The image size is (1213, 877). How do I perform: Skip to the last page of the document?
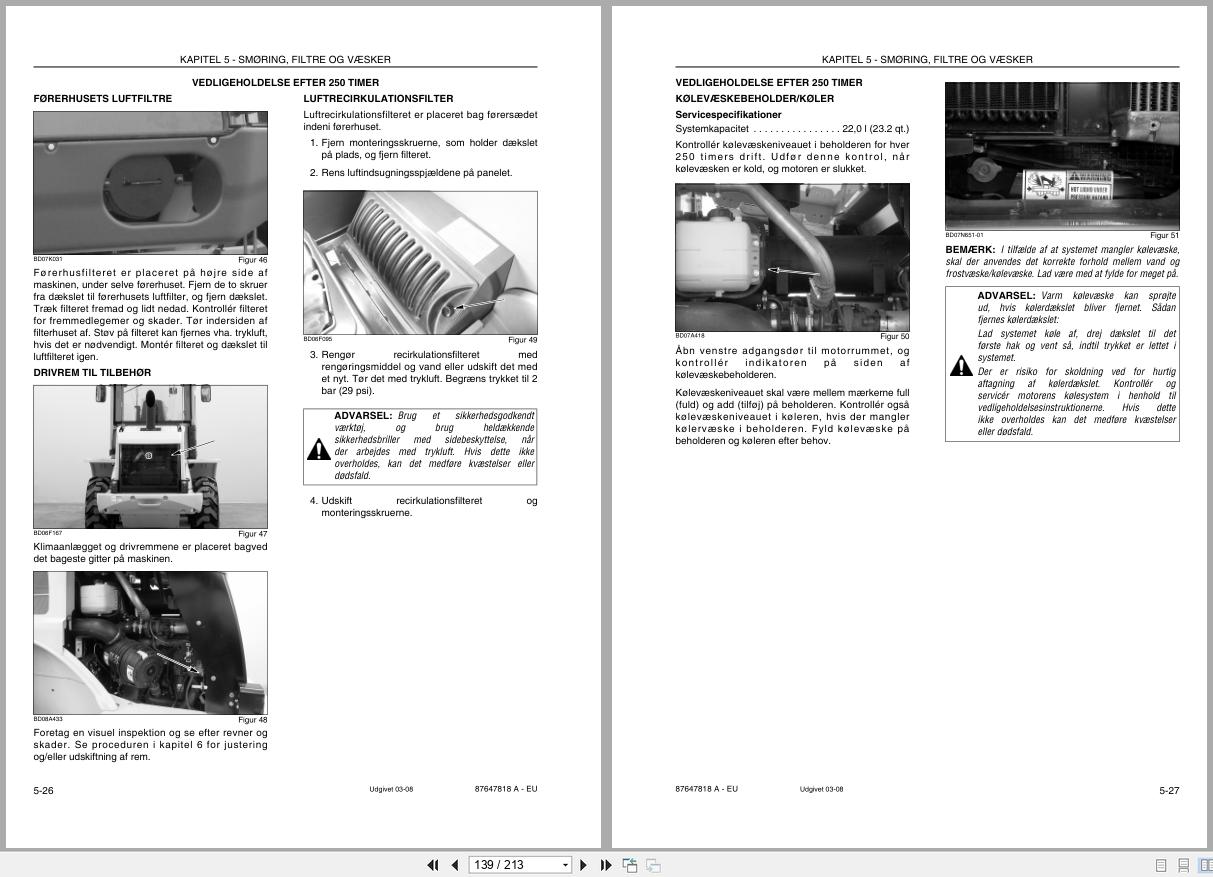[x=605, y=864]
